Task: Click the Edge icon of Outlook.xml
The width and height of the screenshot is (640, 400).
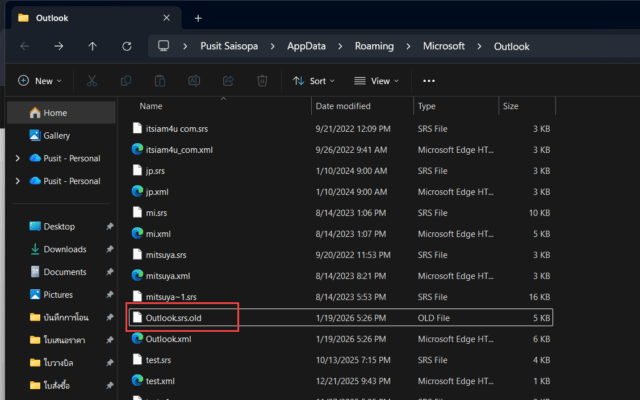Action: [138, 339]
